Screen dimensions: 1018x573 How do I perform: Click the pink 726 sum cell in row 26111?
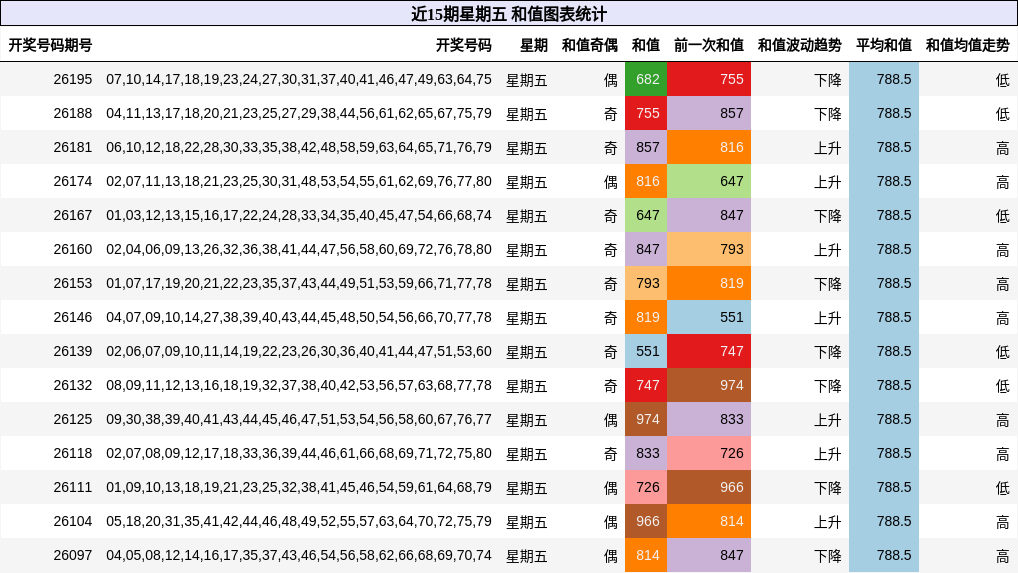point(646,487)
